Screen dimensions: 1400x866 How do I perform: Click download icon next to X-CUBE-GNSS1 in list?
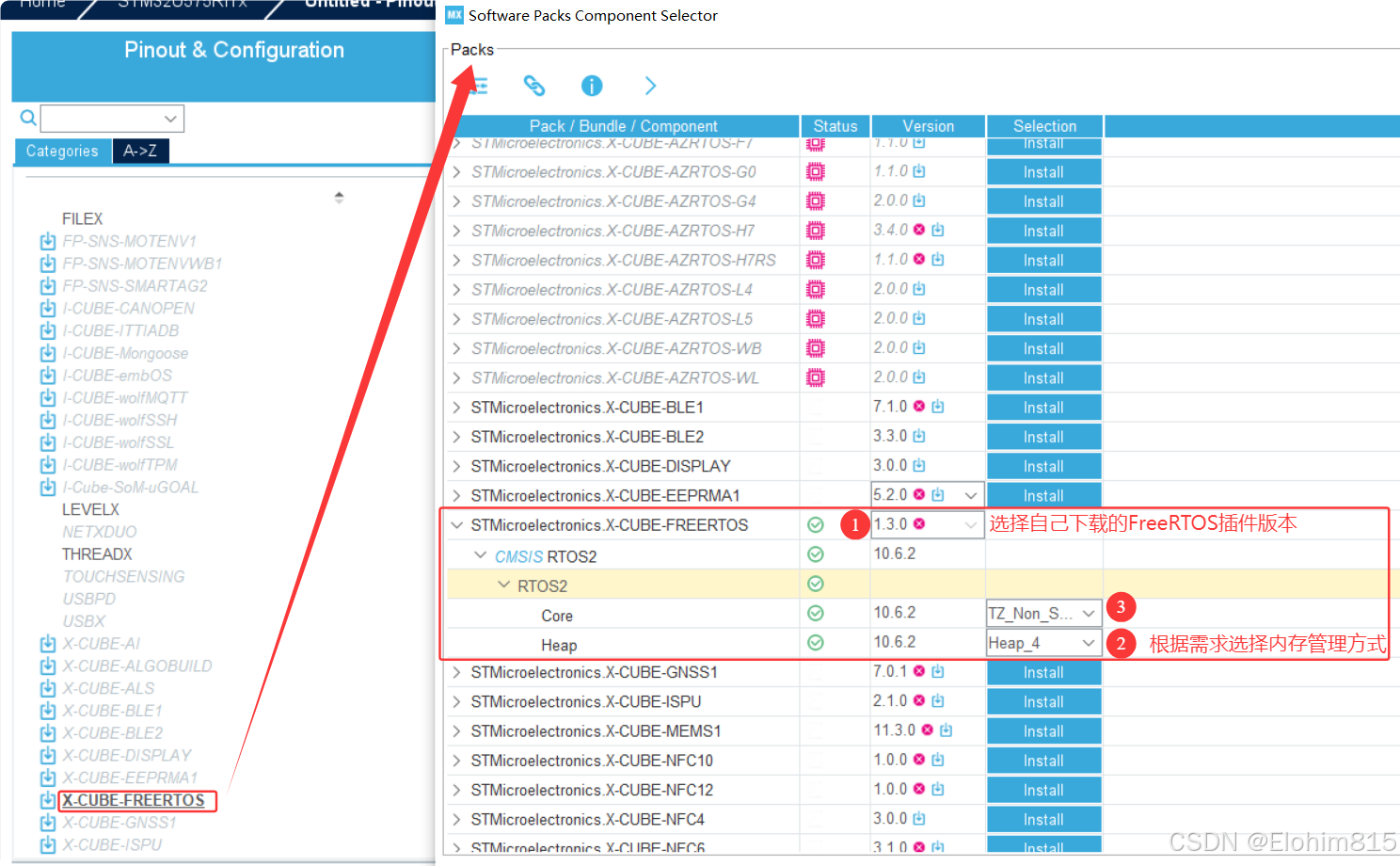tap(48, 823)
